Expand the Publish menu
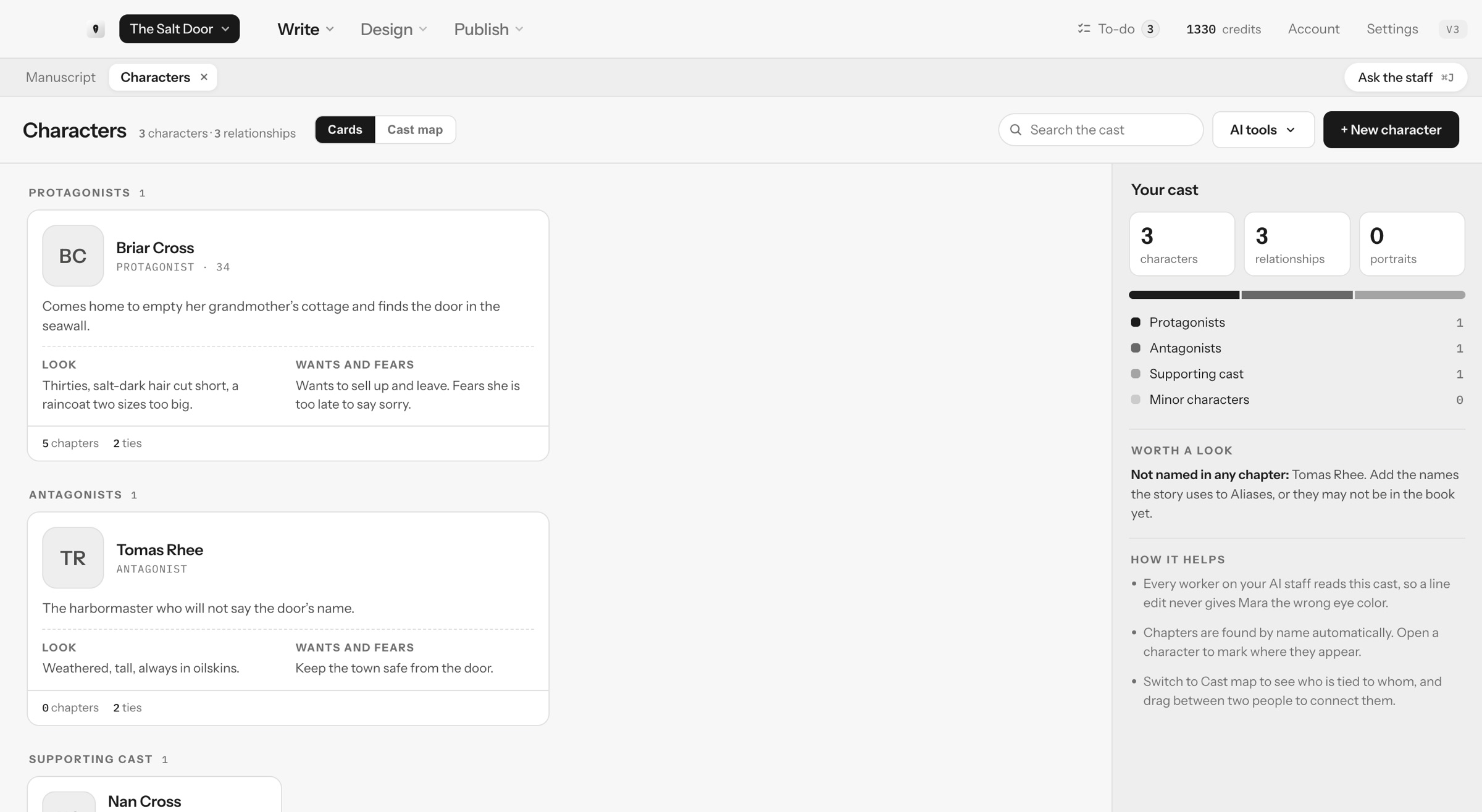Viewport: 1482px width, 812px height. click(x=488, y=29)
